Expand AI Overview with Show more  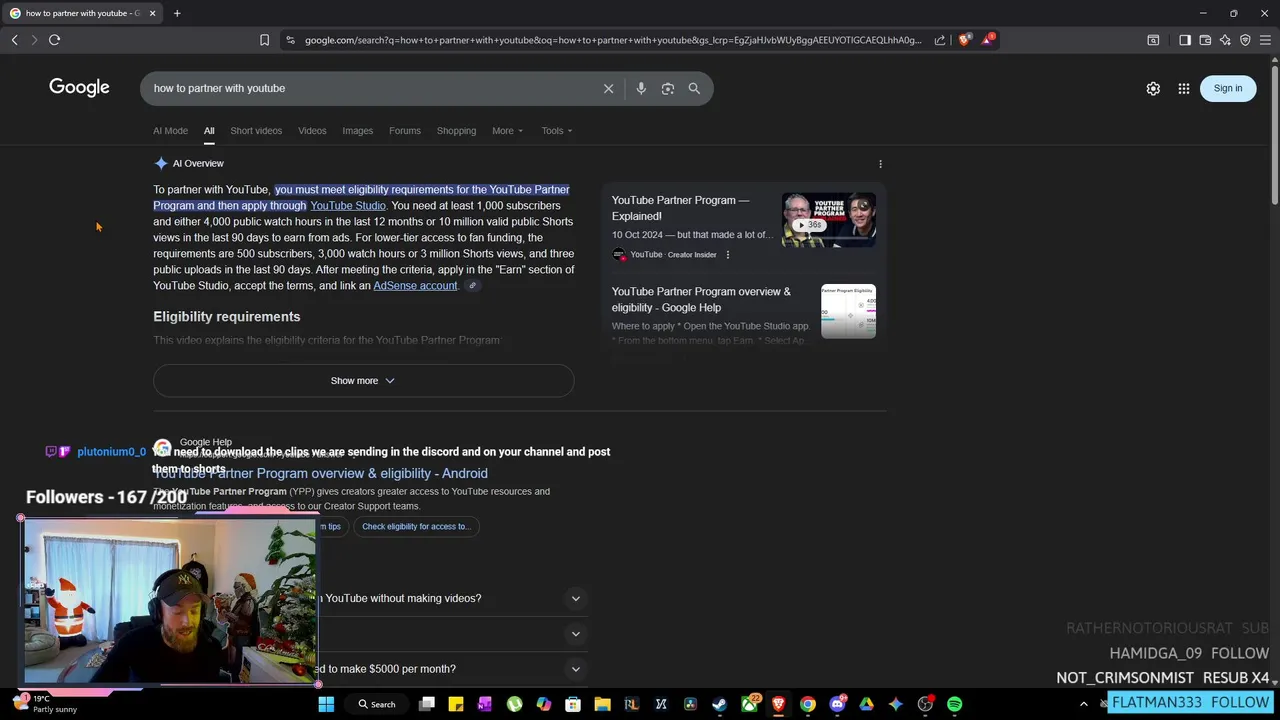(x=363, y=381)
